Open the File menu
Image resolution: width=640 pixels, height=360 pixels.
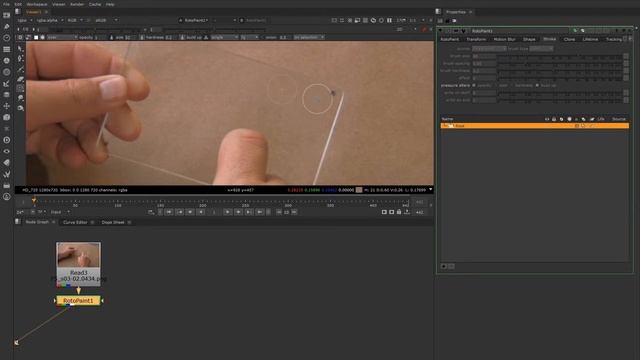6,4
